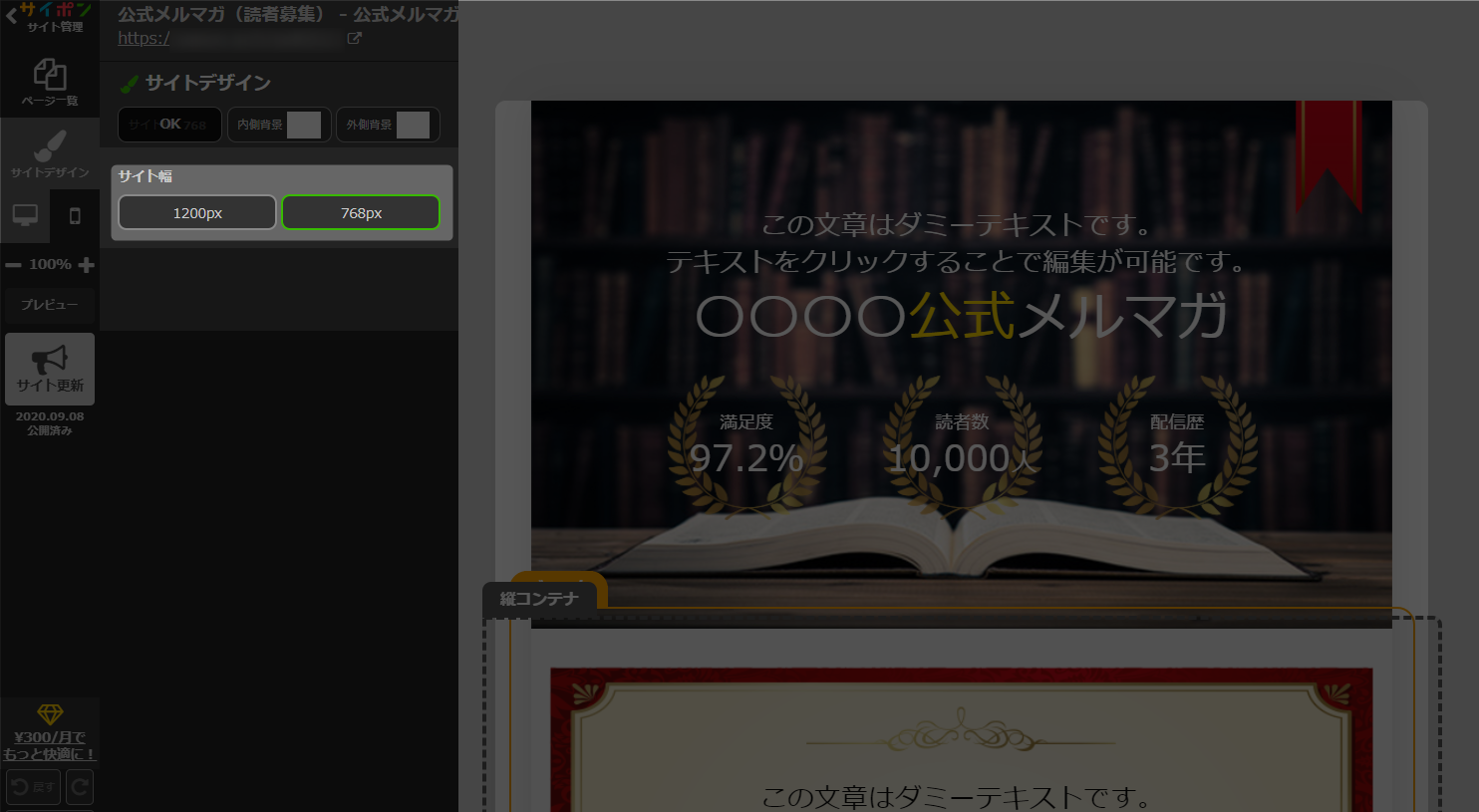Increase zoom with the plus icon

[x=87, y=265]
